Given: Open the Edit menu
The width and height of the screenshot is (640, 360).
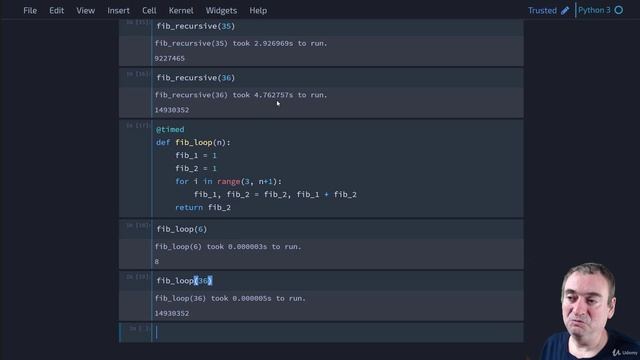Looking at the screenshot, I should click(x=56, y=11).
